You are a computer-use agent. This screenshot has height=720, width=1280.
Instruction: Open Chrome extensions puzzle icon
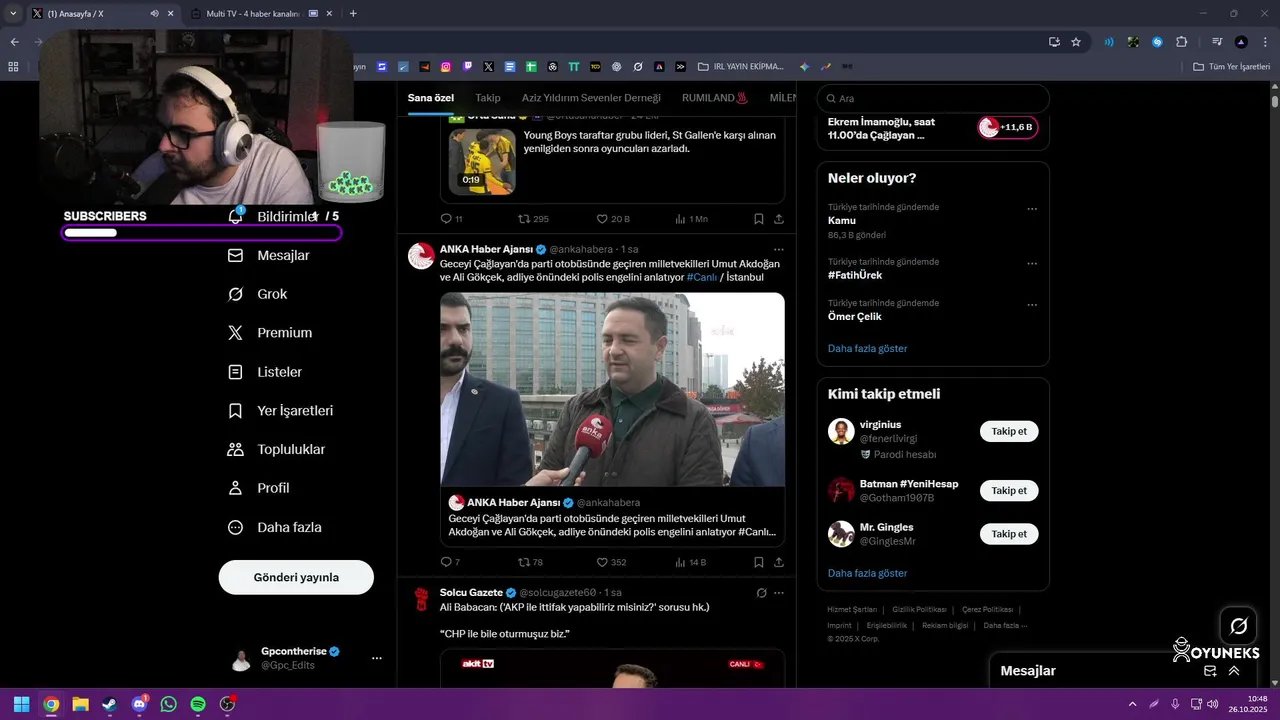1182,42
